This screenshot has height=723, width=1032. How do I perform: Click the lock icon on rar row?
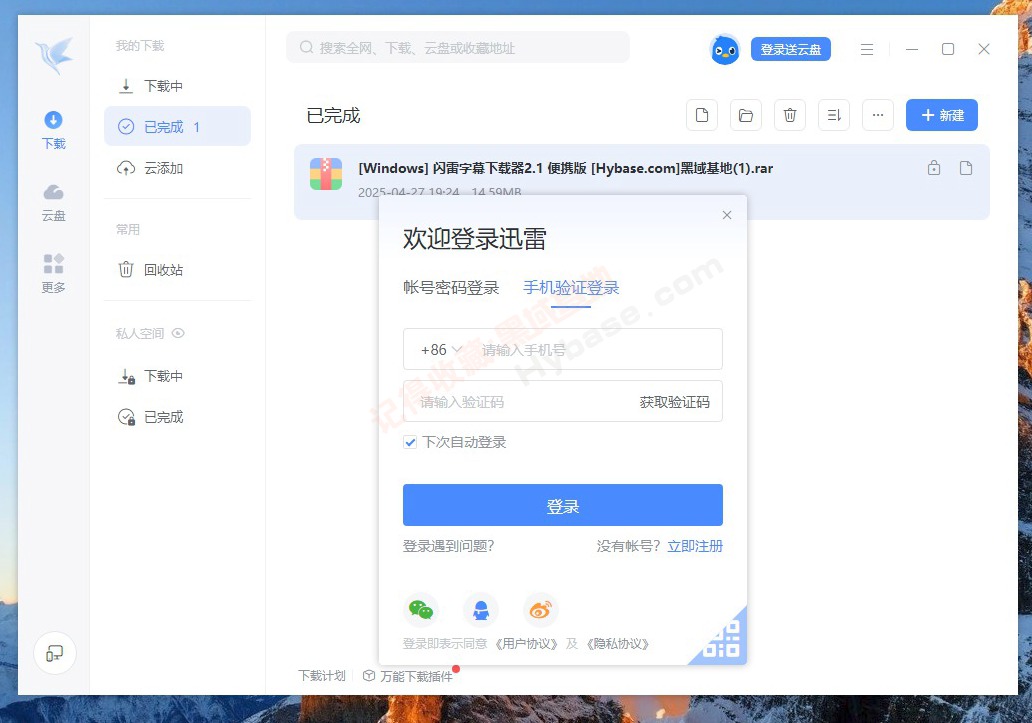click(x=934, y=168)
